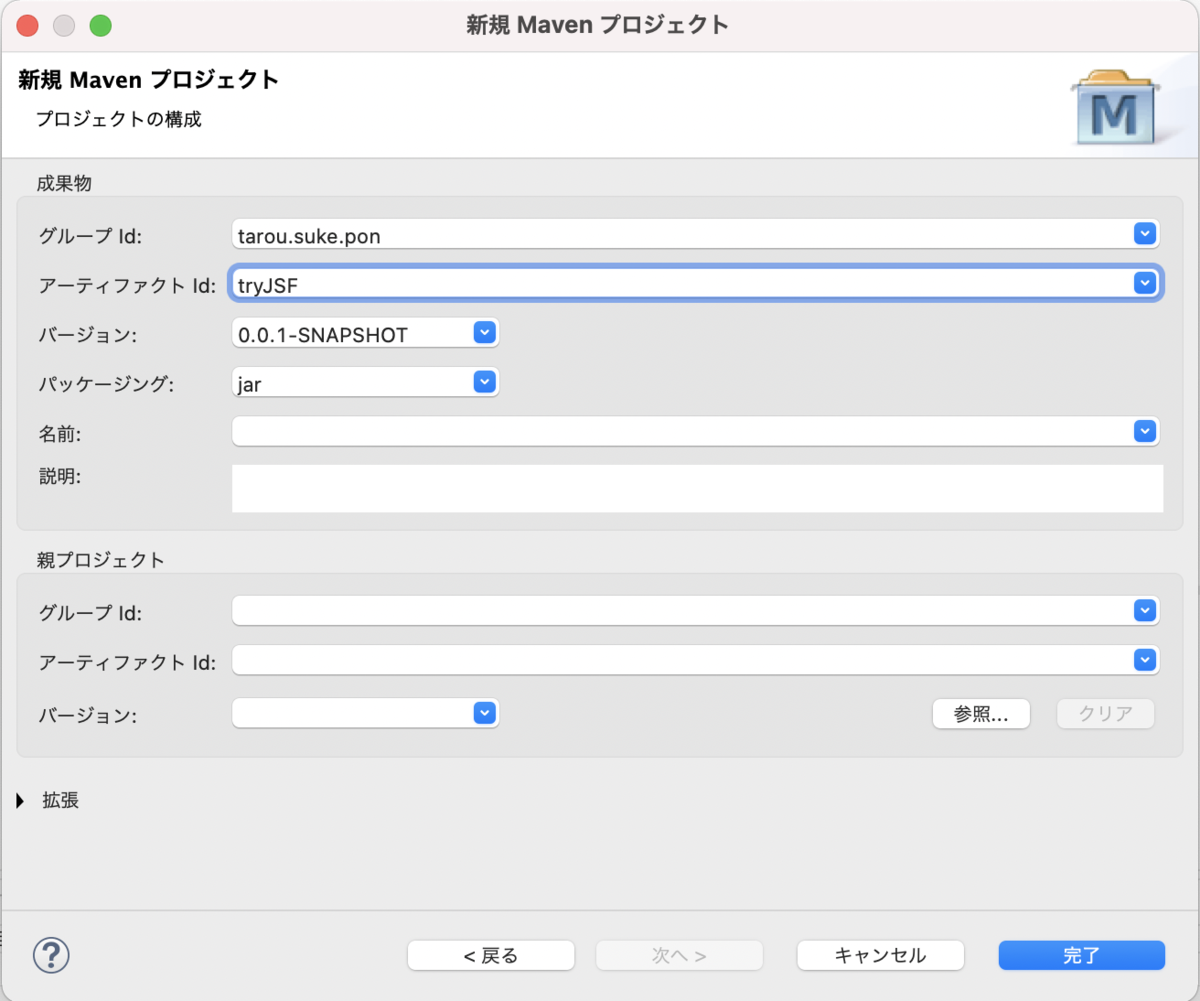Image resolution: width=1200 pixels, height=1001 pixels.
Task: Expand the 拡張 section
Action: 21,800
